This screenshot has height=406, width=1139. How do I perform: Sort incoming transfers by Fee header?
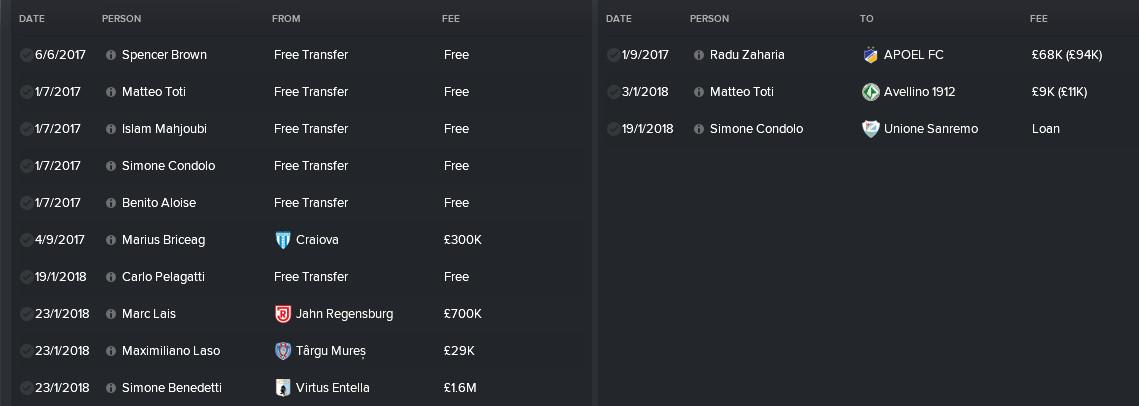pyautogui.click(x=451, y=18)
